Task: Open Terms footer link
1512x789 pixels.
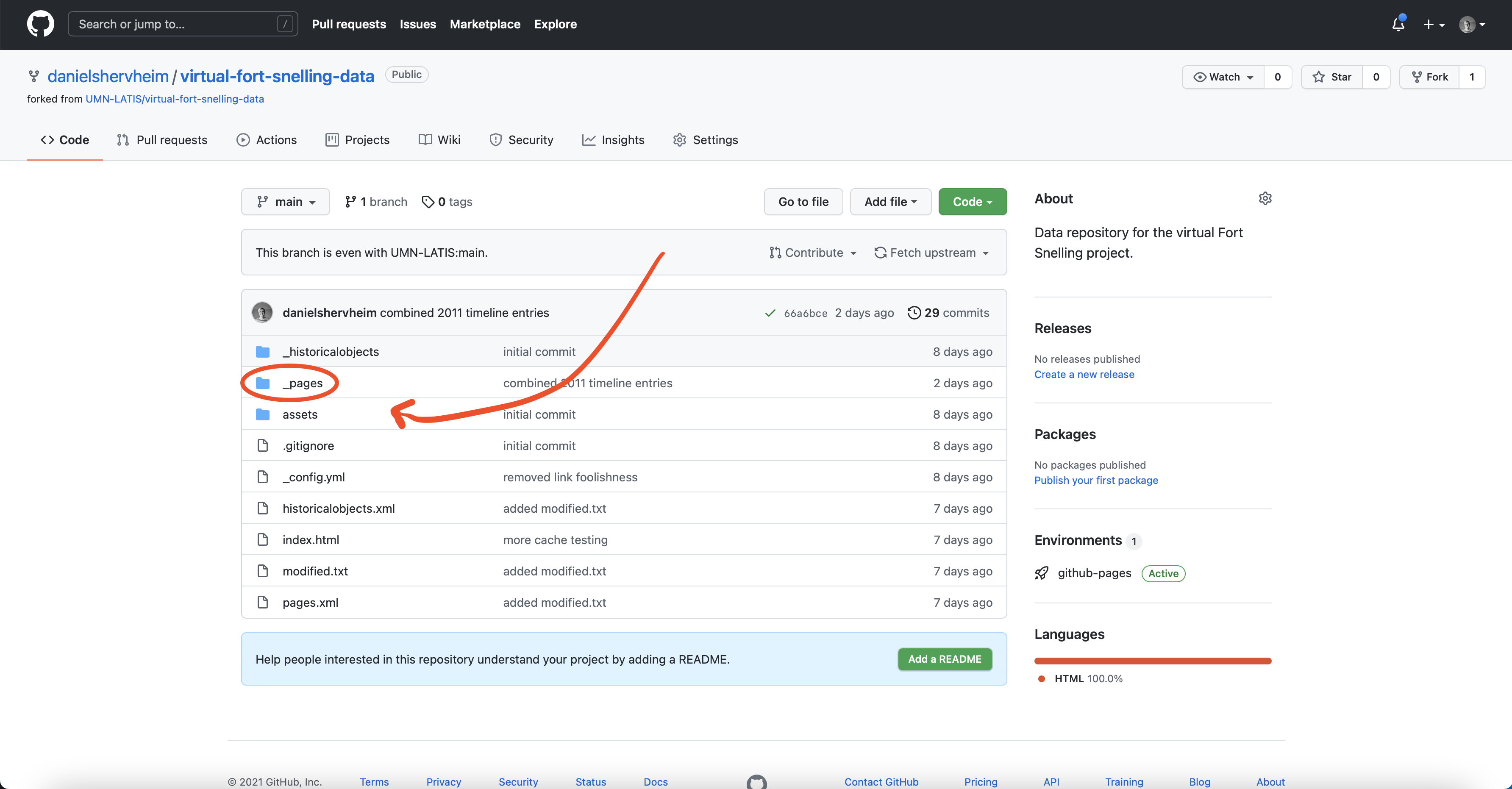Action: click(x=374, y=781)
